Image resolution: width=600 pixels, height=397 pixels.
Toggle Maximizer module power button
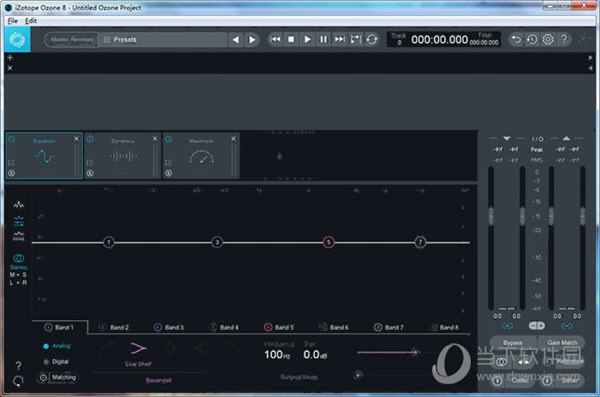169,139
